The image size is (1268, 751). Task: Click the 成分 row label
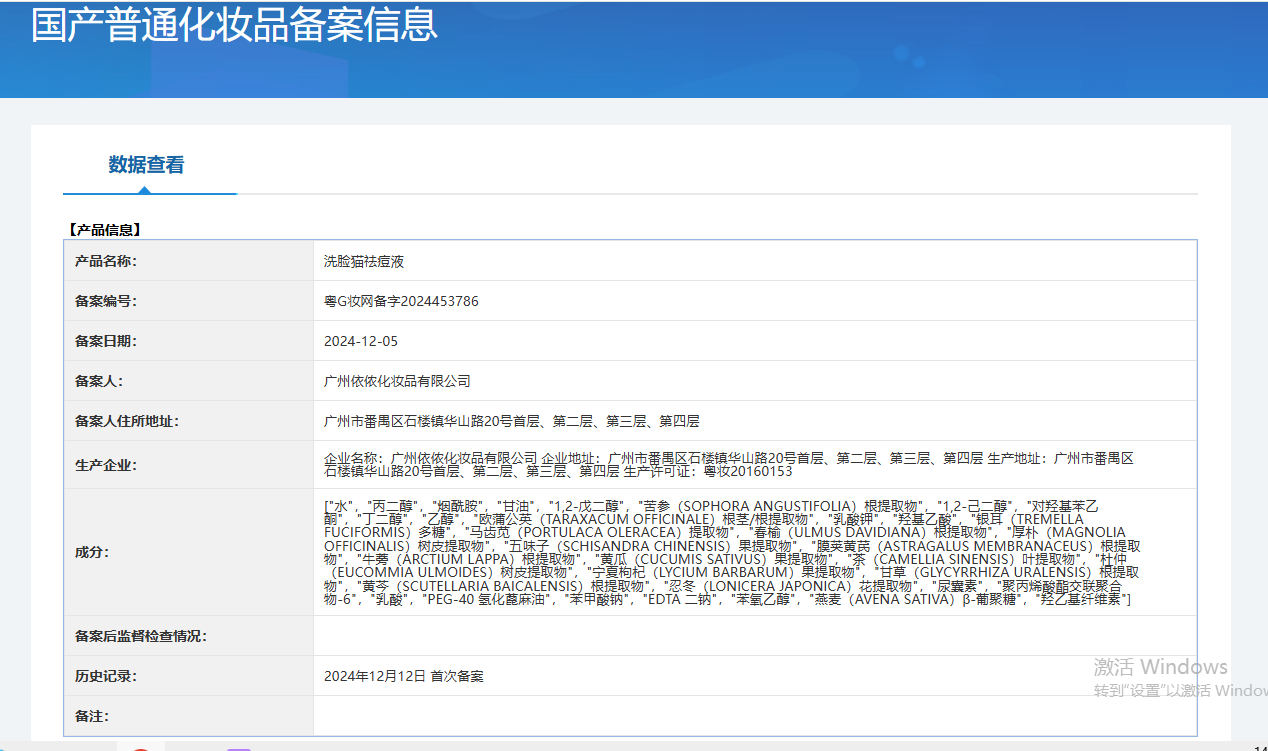(91, 552)
